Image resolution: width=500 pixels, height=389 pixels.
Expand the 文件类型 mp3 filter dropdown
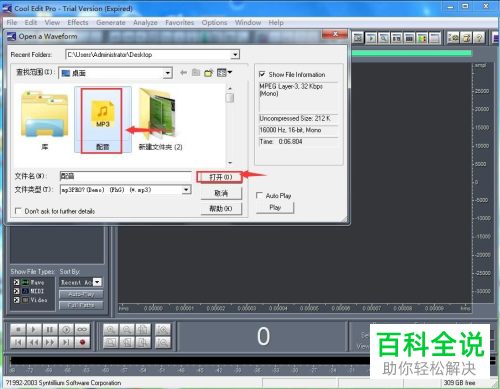point(186,190)
